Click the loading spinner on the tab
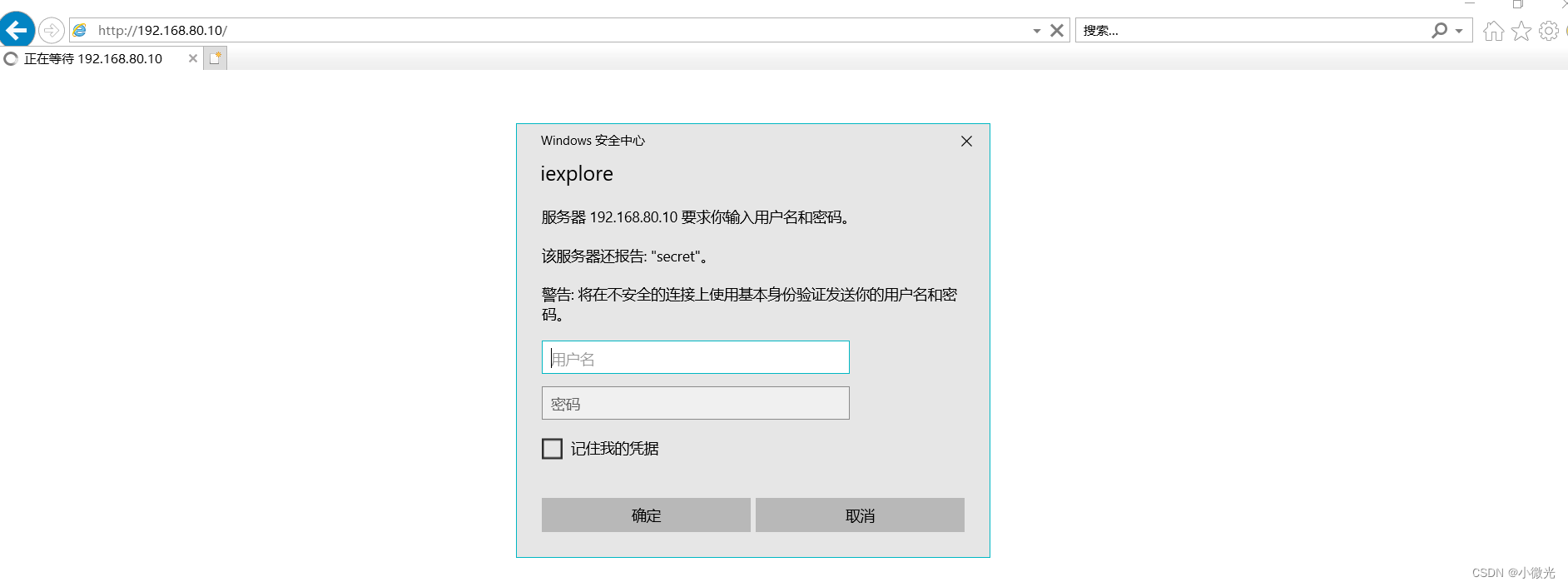 coord(11,58)
